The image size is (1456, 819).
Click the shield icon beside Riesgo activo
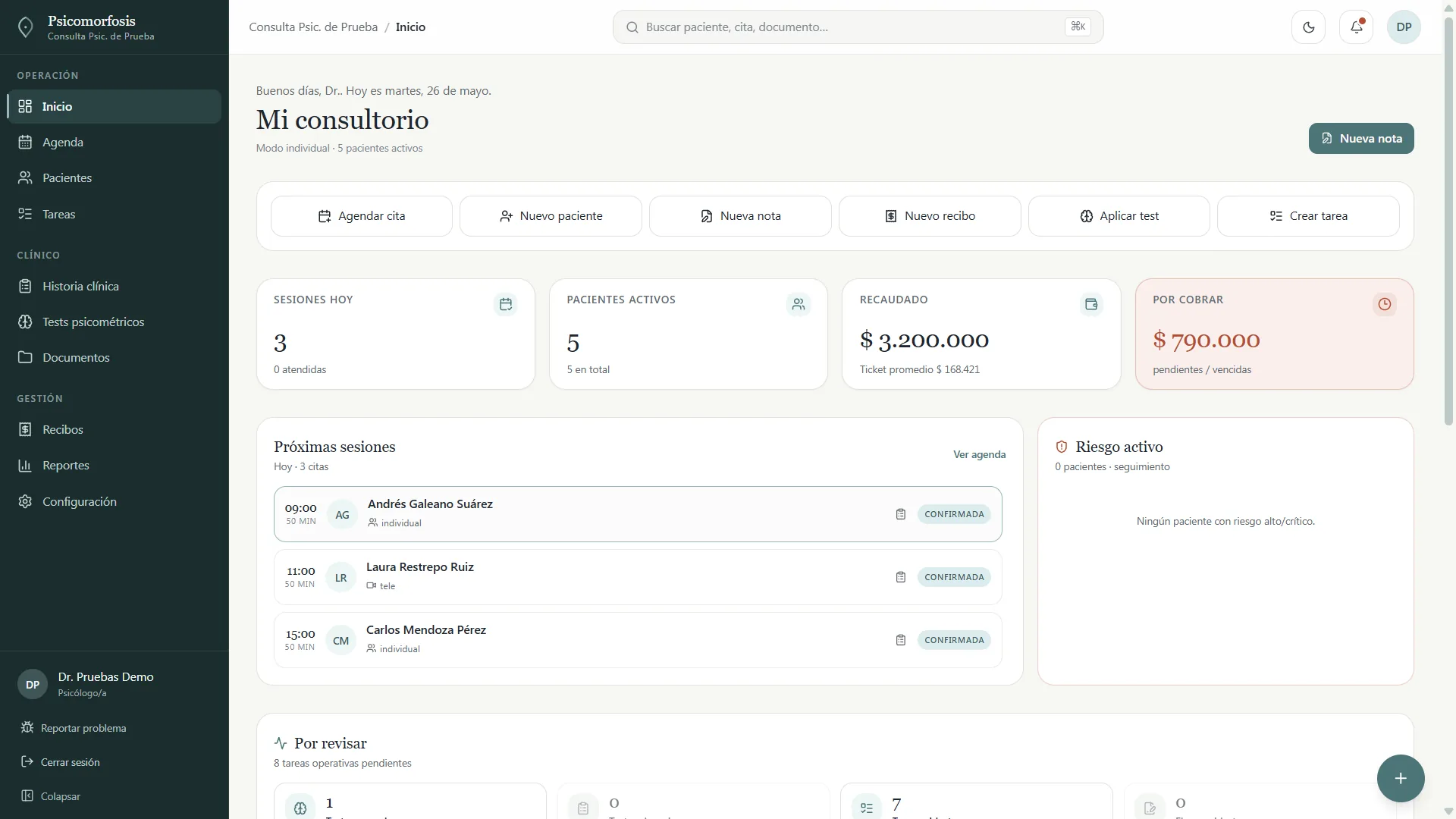point(1062,447)
